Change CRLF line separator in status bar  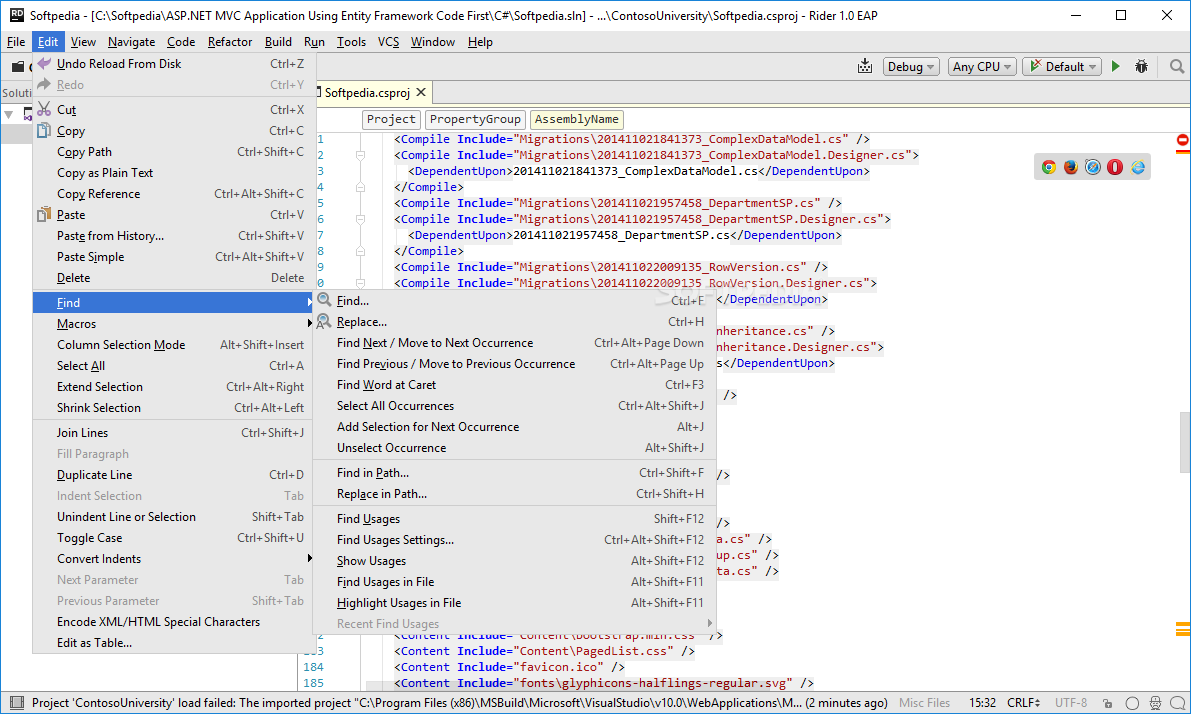pyautogui.click(x=1023, y=703)
